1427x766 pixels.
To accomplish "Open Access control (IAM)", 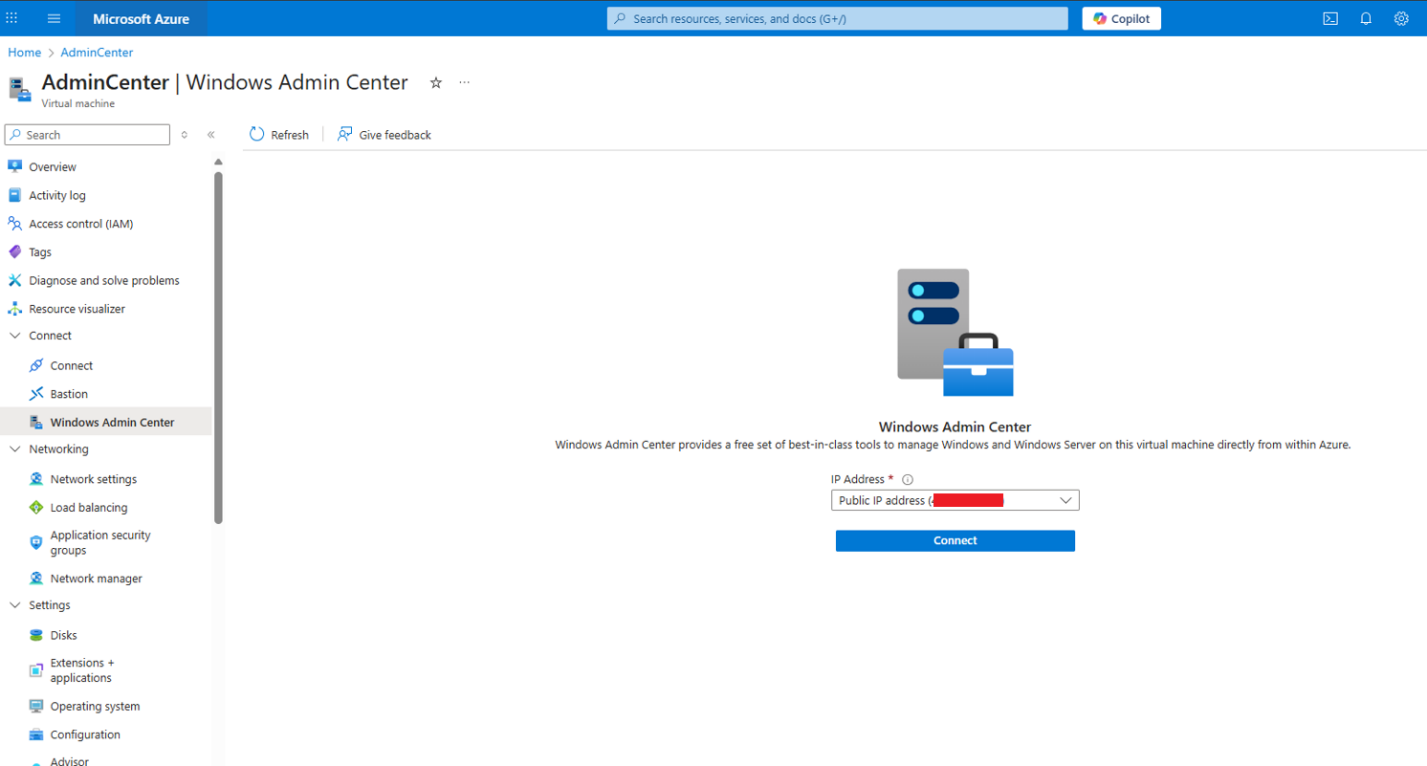I will (80, 224).
